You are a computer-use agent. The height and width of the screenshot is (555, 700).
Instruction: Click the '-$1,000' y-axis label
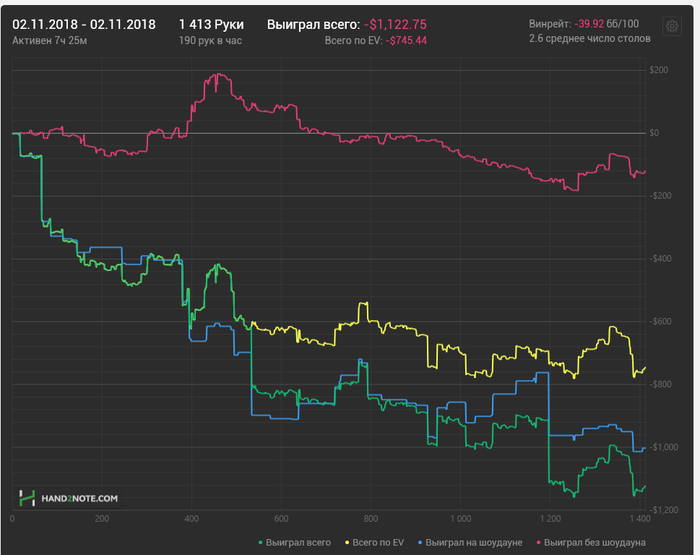pyautogui.click(x=663, y=447)
